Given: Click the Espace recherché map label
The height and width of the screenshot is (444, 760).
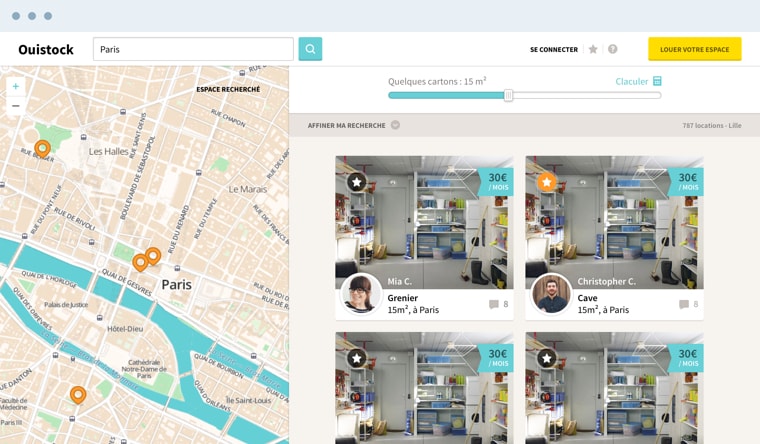Looking at the screenshot, I should 228,89.
